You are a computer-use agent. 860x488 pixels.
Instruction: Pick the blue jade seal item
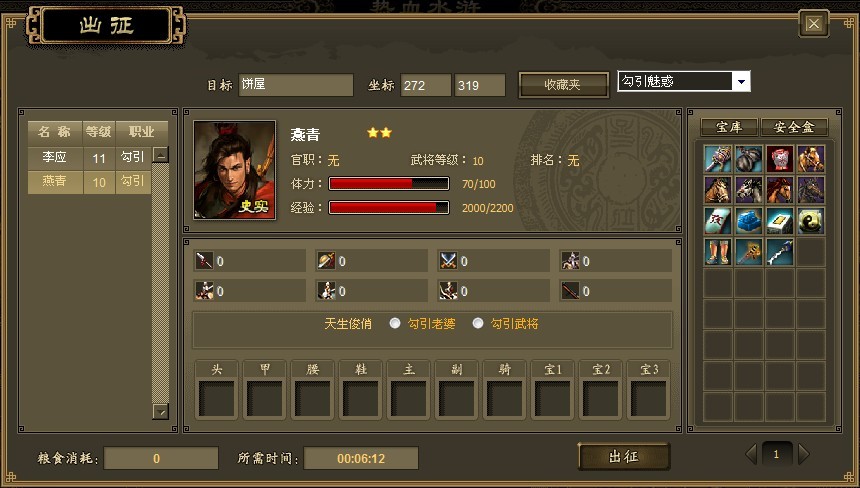tap(749, 221)
